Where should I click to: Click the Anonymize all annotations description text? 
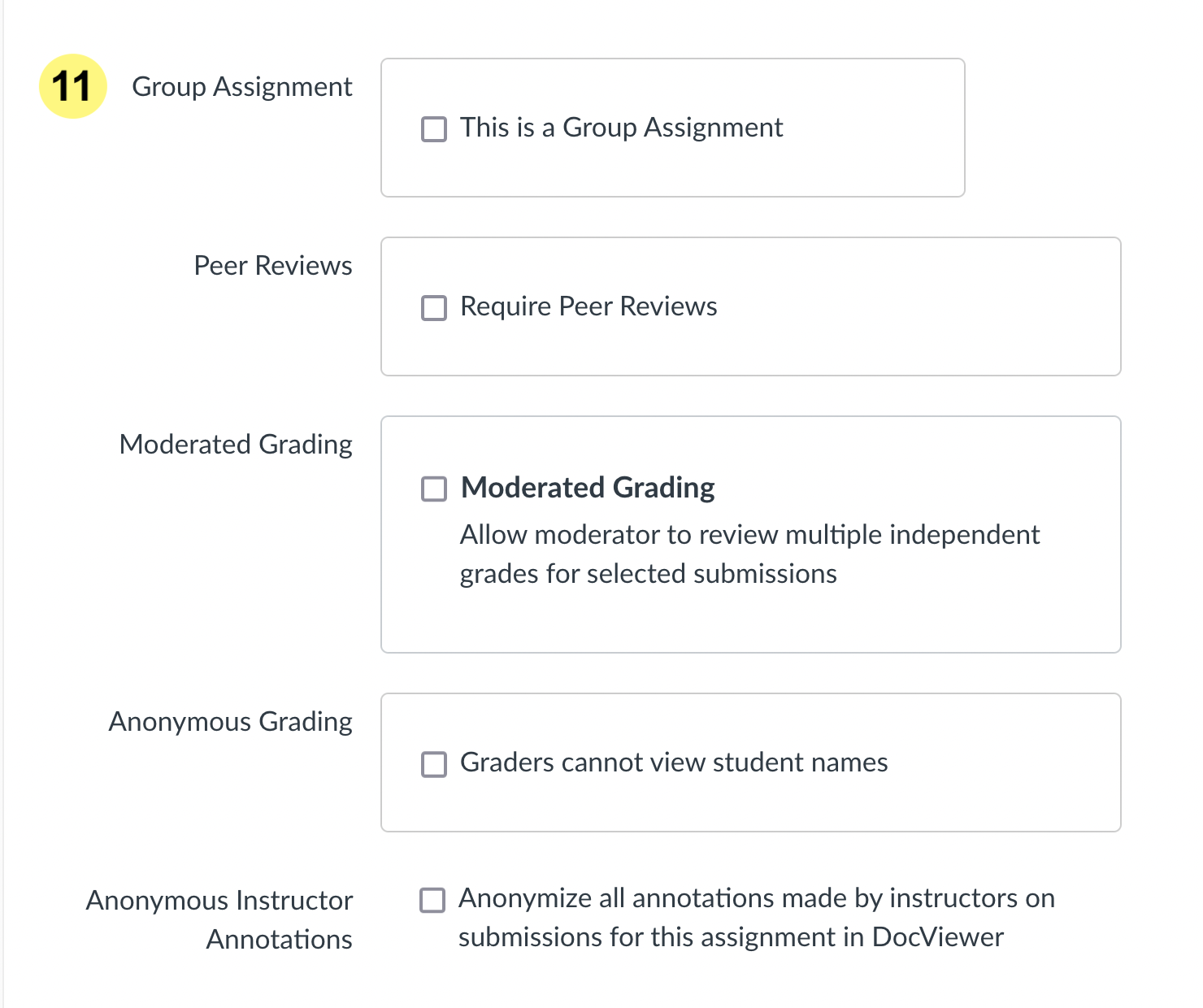756,917
